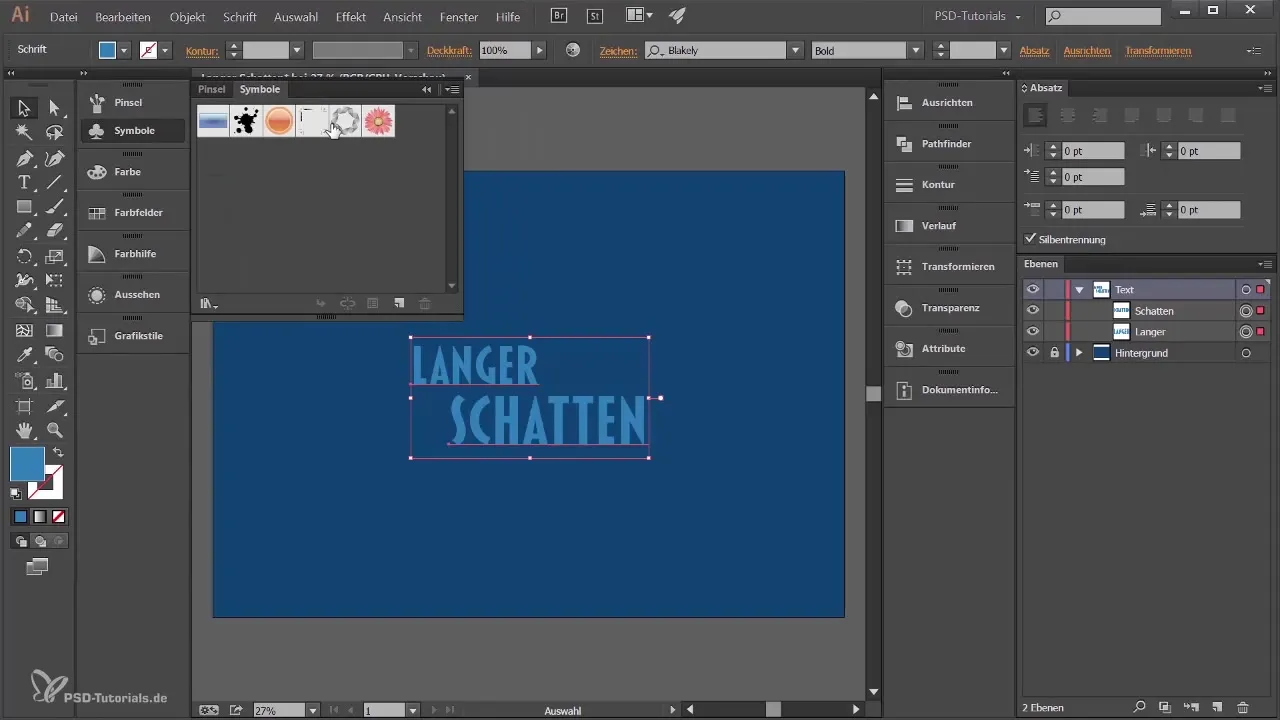Select the Artboard tool
Viewport: 1280px width, 720px height.
pyautogui.click(x=24, y=406)
